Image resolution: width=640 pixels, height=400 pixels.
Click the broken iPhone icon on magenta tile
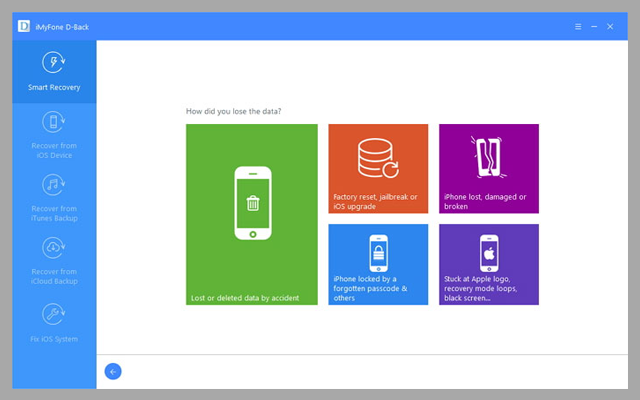point(488,158)
